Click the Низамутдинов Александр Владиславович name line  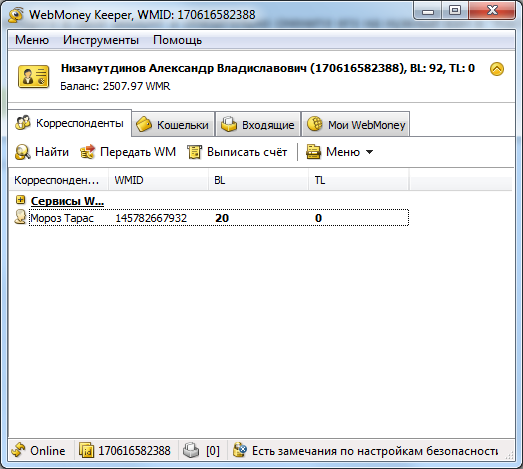pos(268,68)
